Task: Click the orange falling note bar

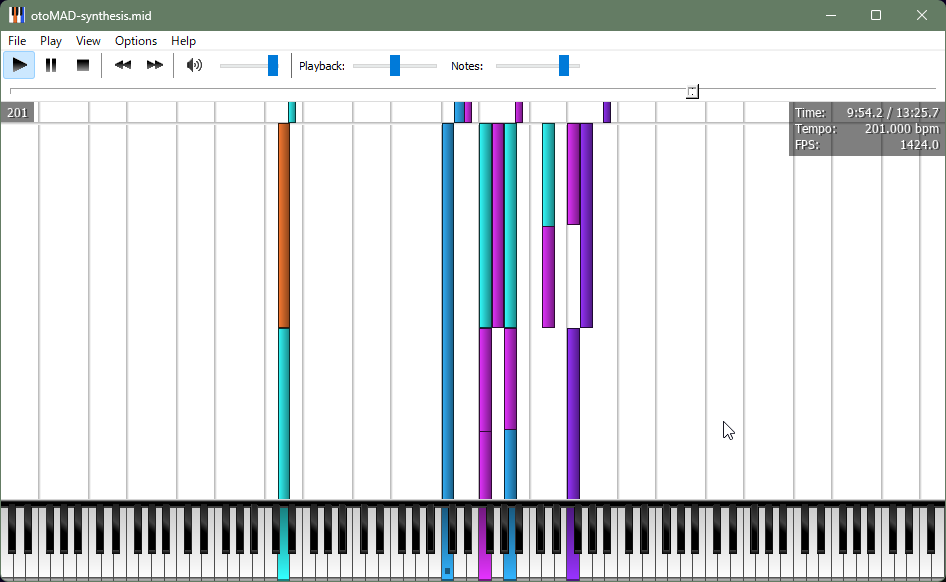Action: [x=284, y=225]
